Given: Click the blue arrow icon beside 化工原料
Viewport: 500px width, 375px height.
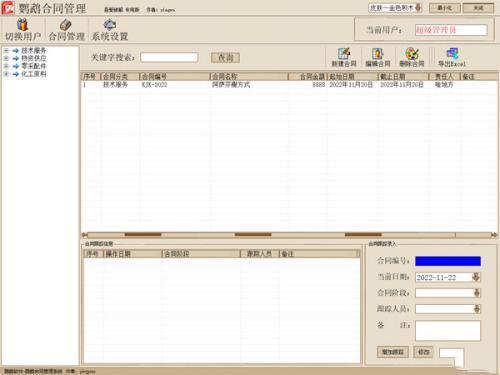Looking at the screenshot, I should point(16,74).
